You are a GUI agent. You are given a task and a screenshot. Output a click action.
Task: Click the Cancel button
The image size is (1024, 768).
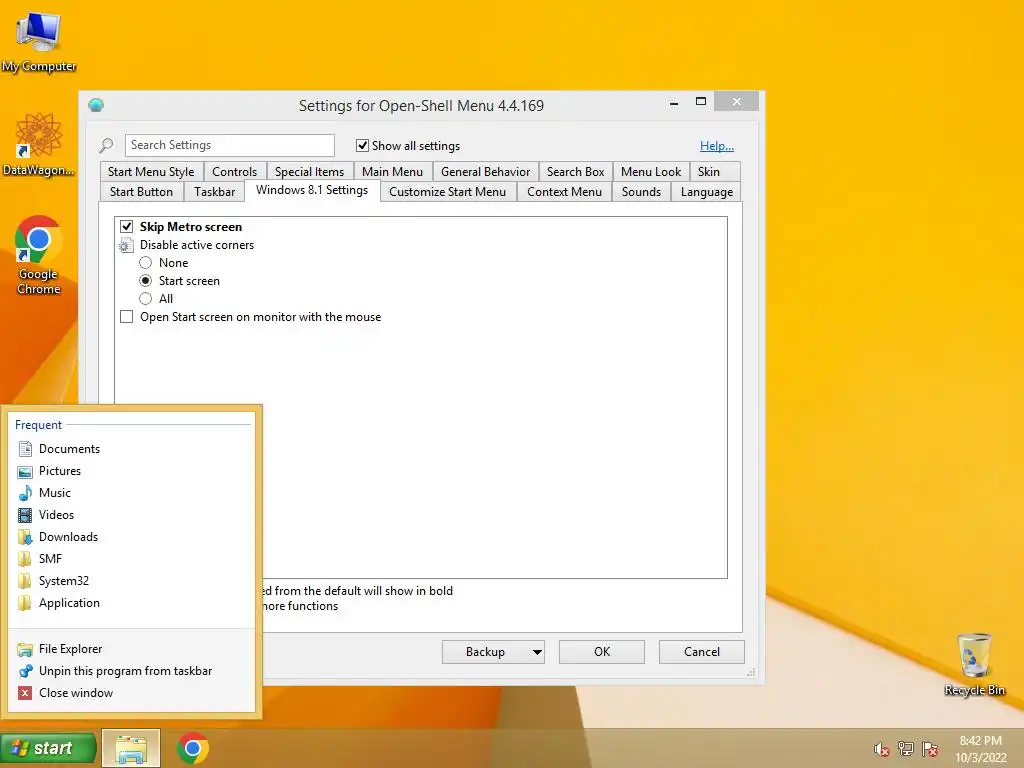[x=702, y=652]
